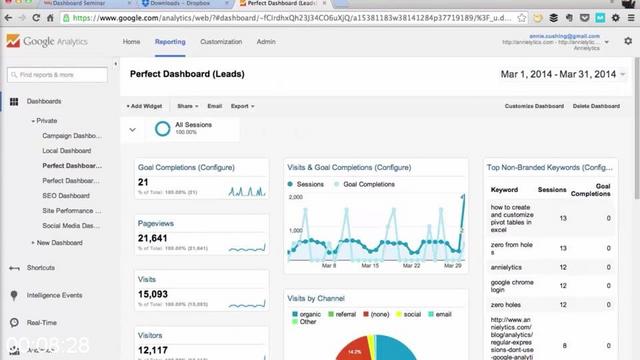Click keyword 'google chrome login' in table
This screenshot has width=640, height=360.
[512, 286]
